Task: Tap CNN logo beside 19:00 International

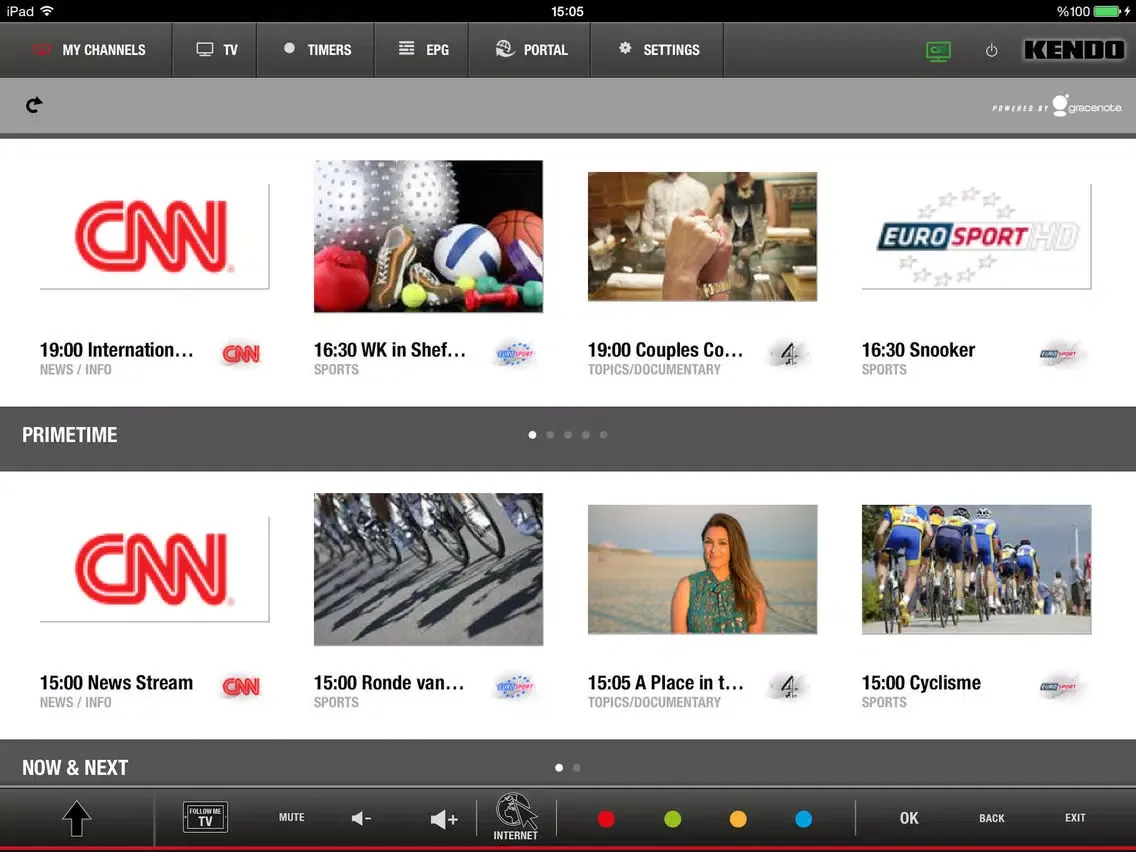Action: pyautogui.click(x=241, y=354)
